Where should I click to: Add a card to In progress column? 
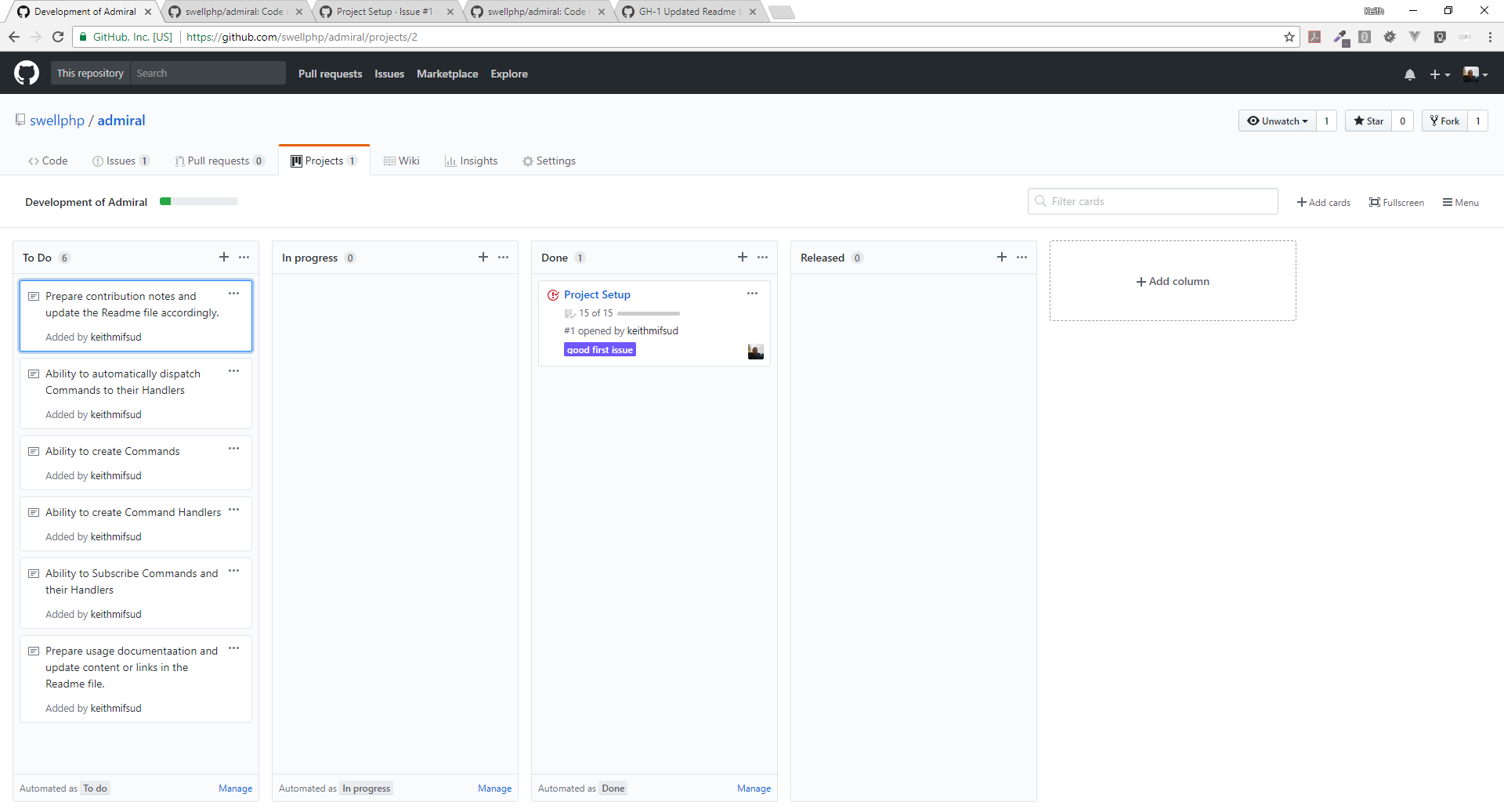coord(483,257)
